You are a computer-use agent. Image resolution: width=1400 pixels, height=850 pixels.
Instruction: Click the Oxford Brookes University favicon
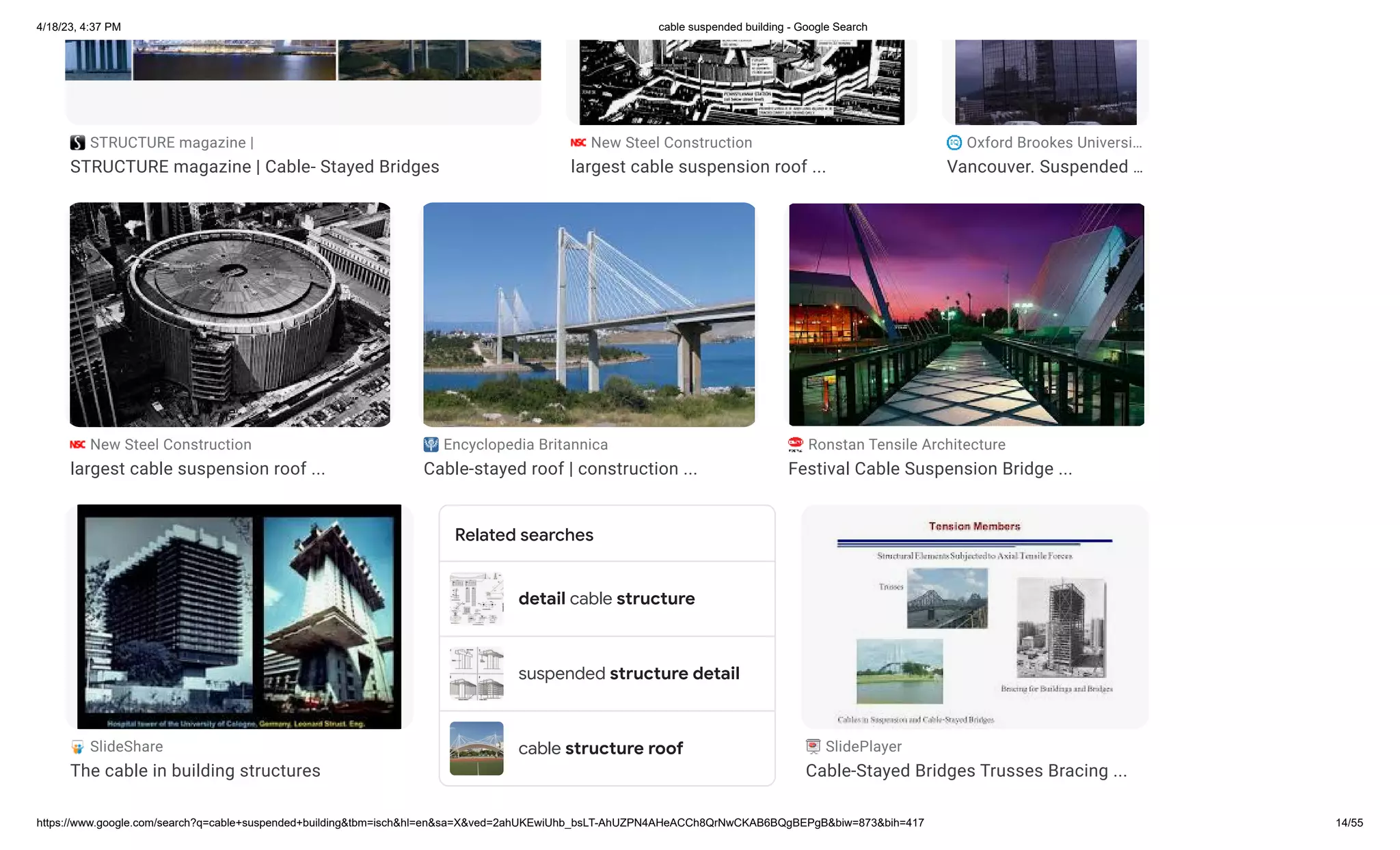954,143
